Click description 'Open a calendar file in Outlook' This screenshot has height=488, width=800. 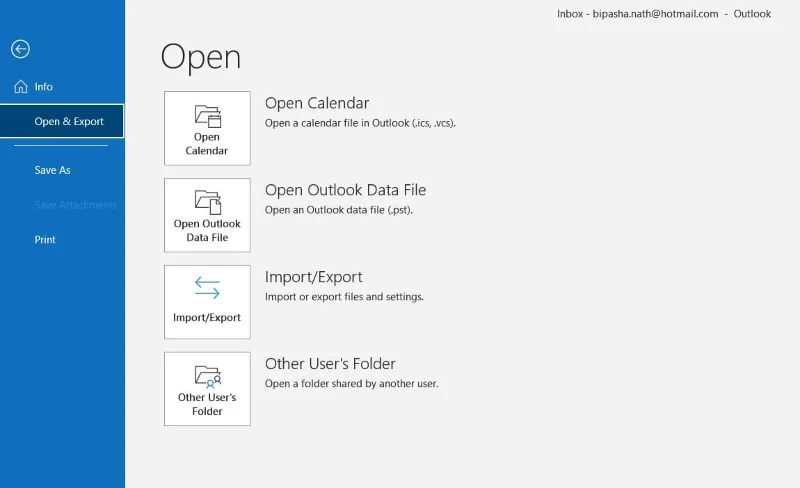tap(360, 123)
